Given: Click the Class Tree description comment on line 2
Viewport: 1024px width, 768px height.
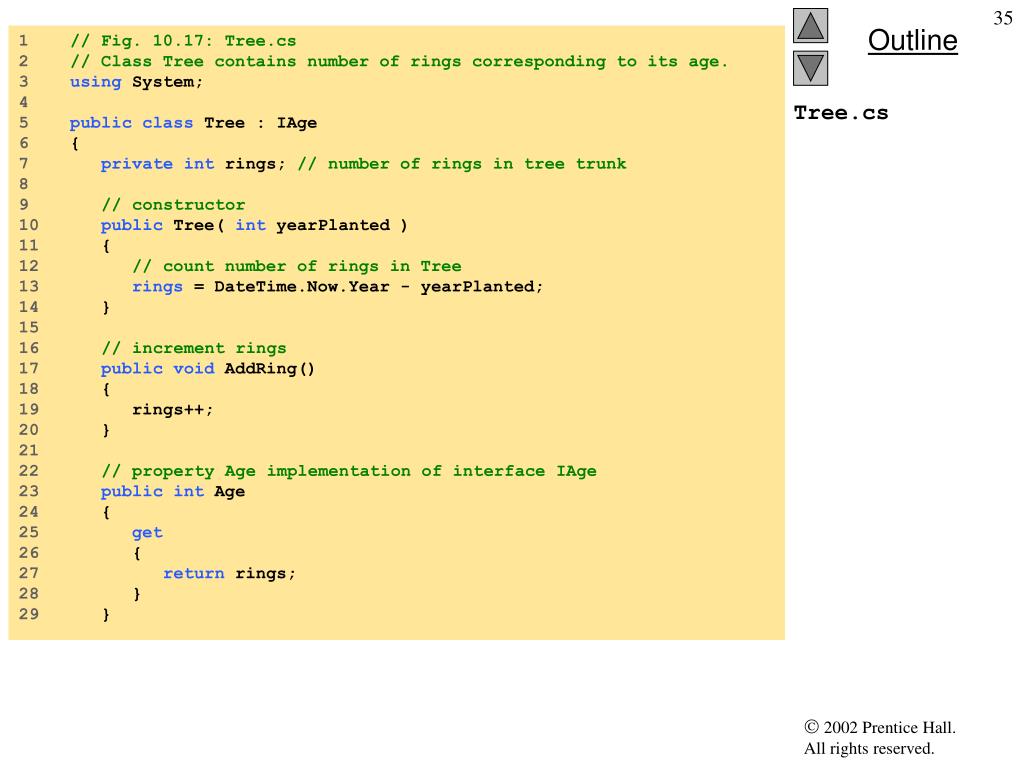Looking at the screenshot, I should tap(399, 61).
